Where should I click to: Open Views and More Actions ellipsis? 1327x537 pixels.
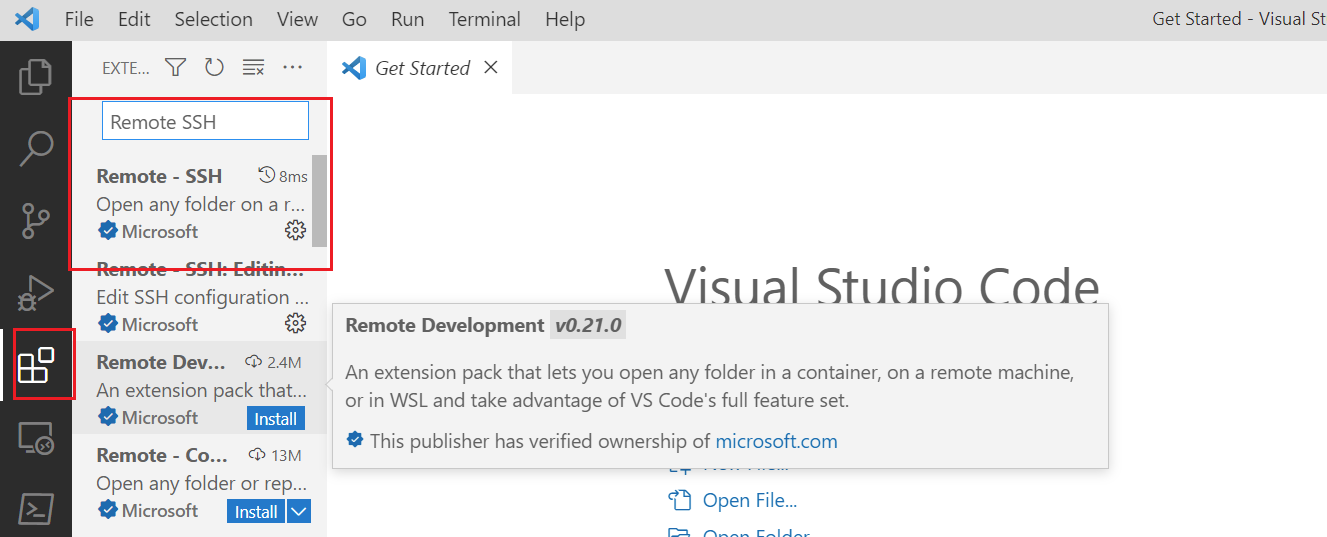coord(292,68)
